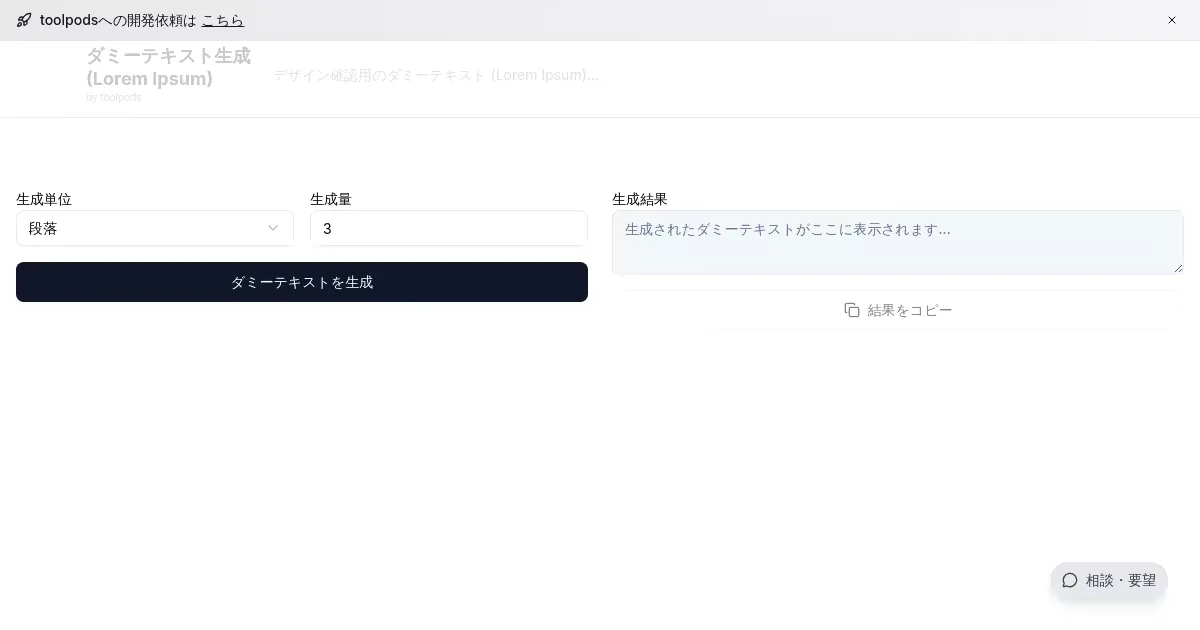Click the デザイン確認用 description text in header
The height and width of the screenshot is (630, 1200).
(436, 75)
